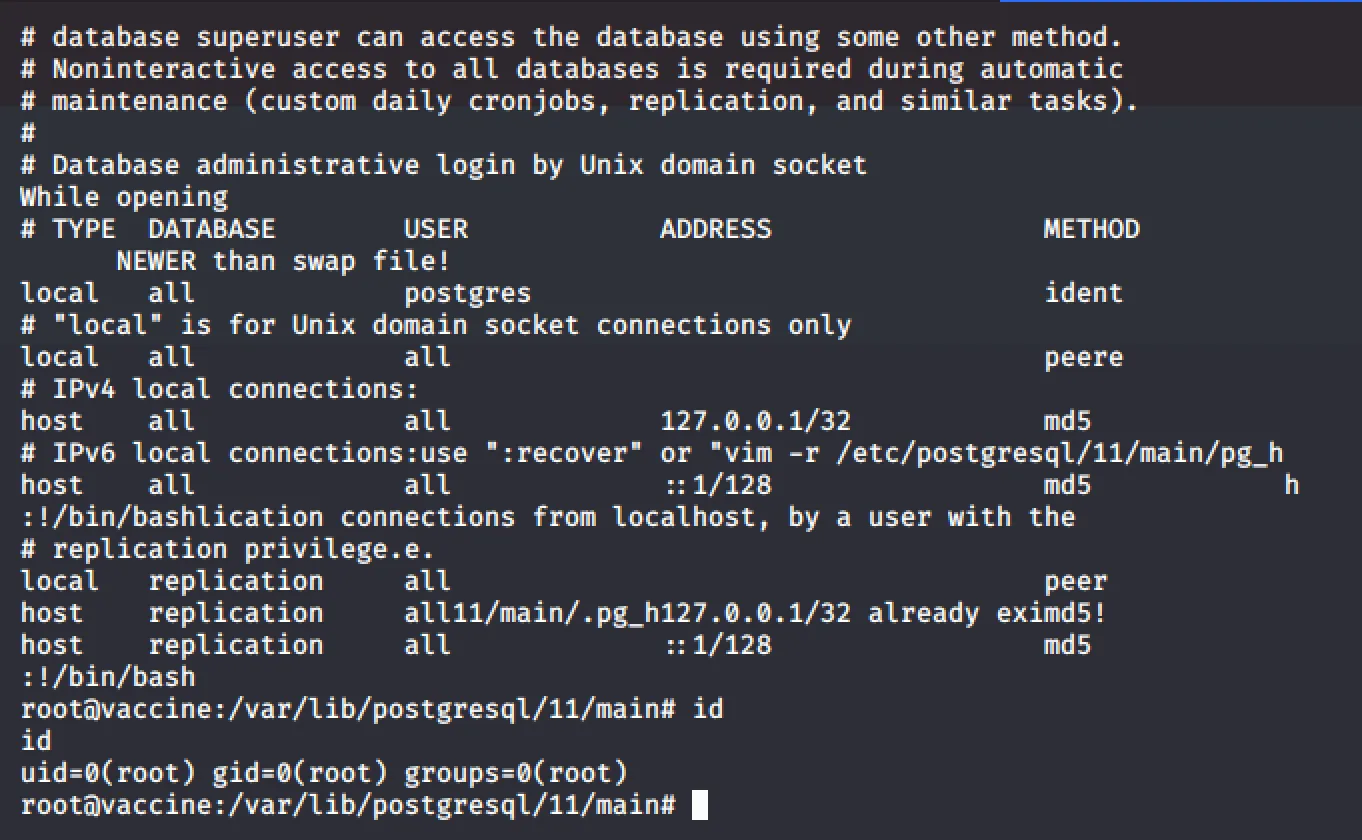Image resolution: width=1362 pixels, height=840 pixels.
Task: Click the ident method value
Action: tap(1083, 293)
